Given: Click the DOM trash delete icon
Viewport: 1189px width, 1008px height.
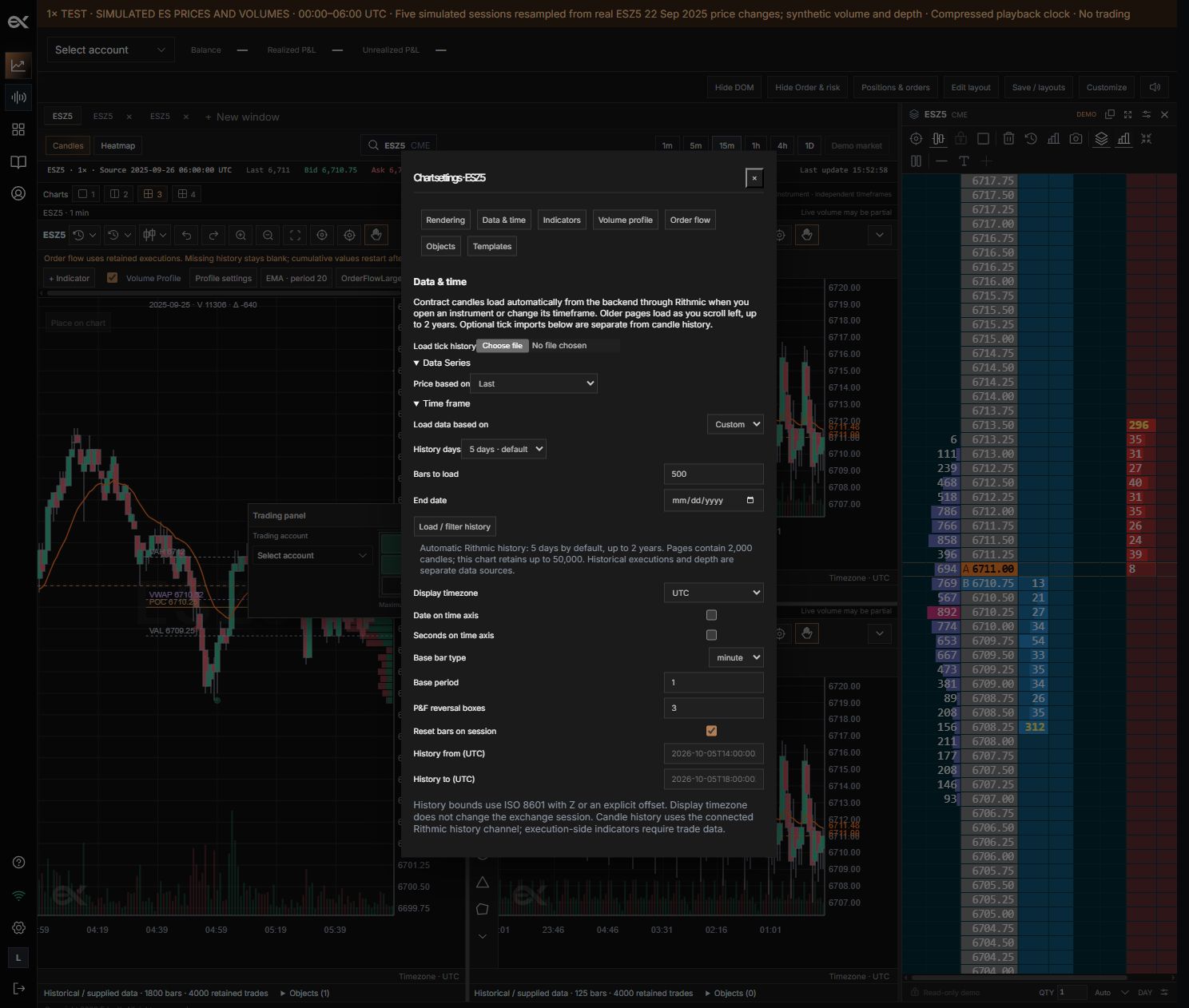Looking at the screenshot, I should click(1008, 138).
